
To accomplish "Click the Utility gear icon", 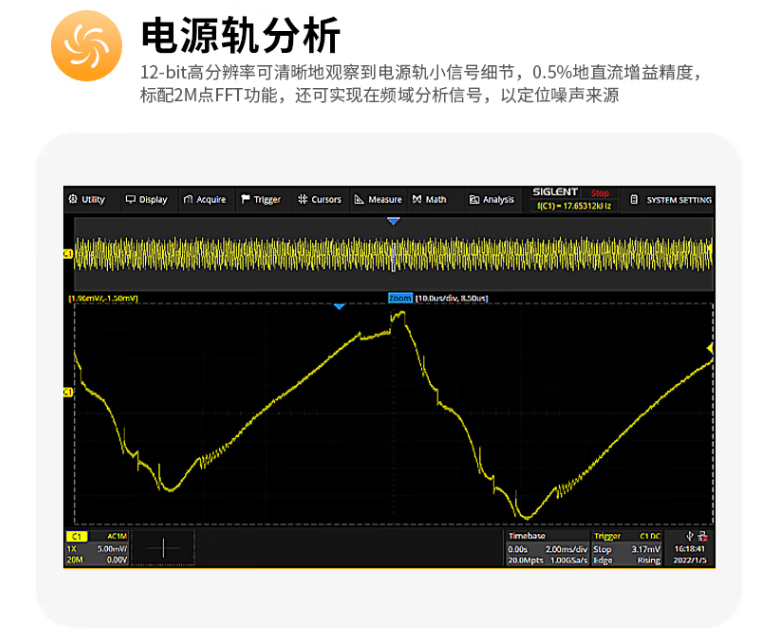I will click(x=73, y=199).
